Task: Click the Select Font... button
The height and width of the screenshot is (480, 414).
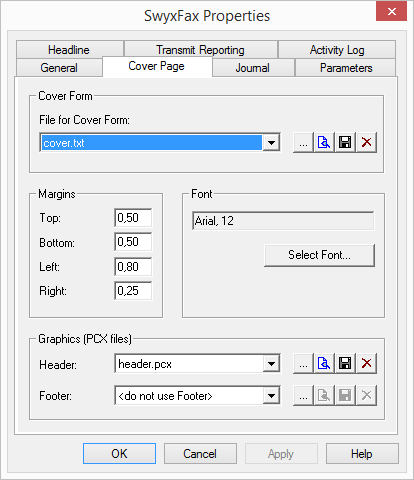Action: pos(319,255)
